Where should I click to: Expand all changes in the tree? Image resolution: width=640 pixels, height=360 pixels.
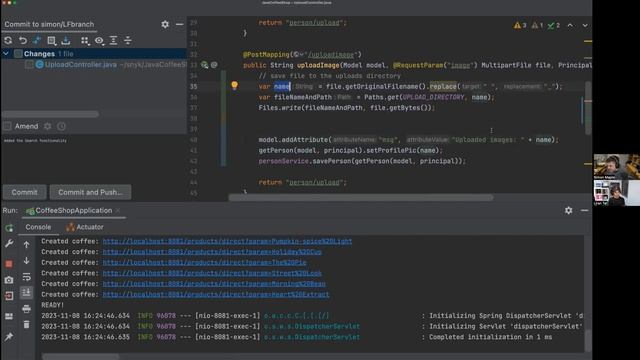[113, 40]
